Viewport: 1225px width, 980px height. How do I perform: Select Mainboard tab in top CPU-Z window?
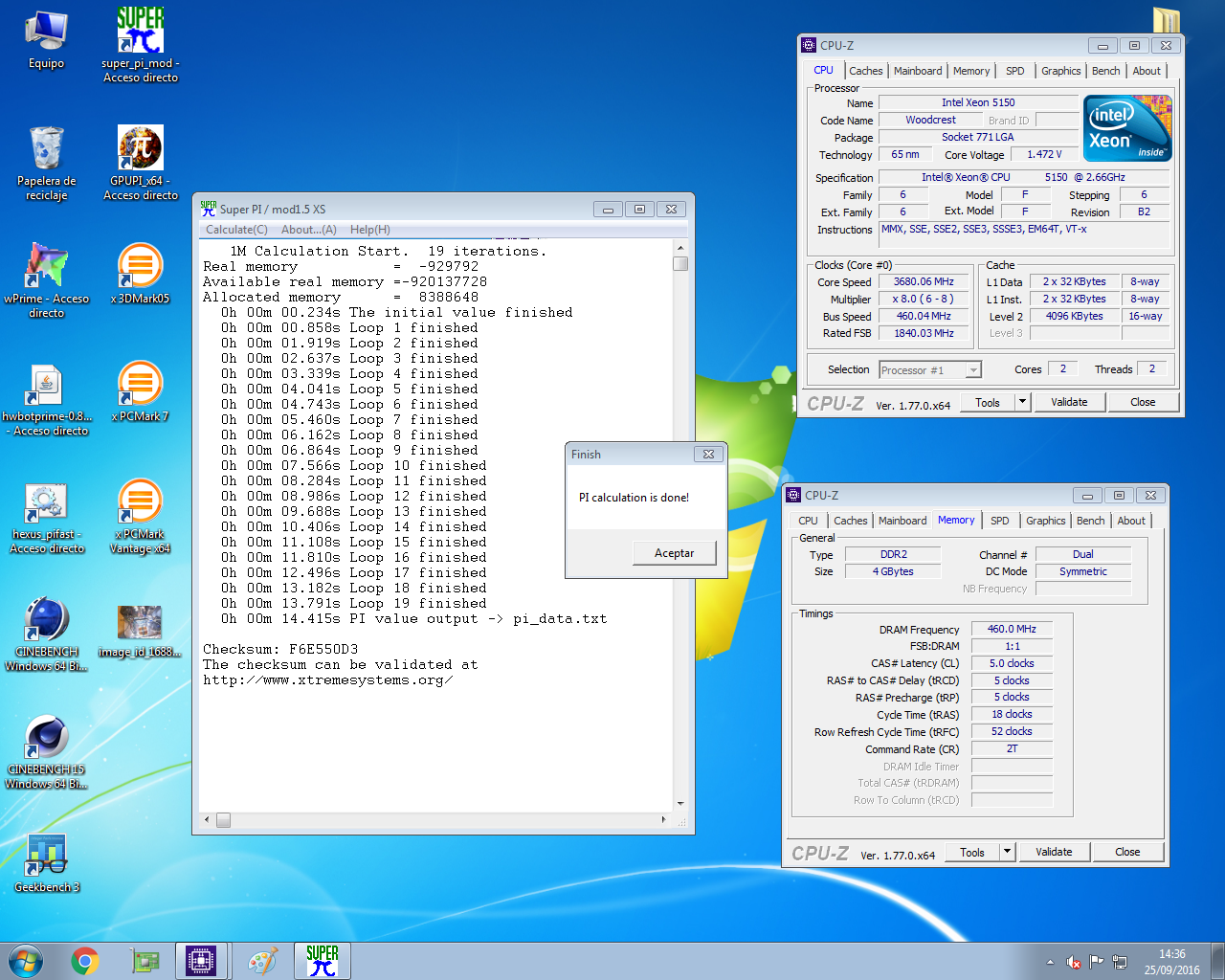[918, 71]
